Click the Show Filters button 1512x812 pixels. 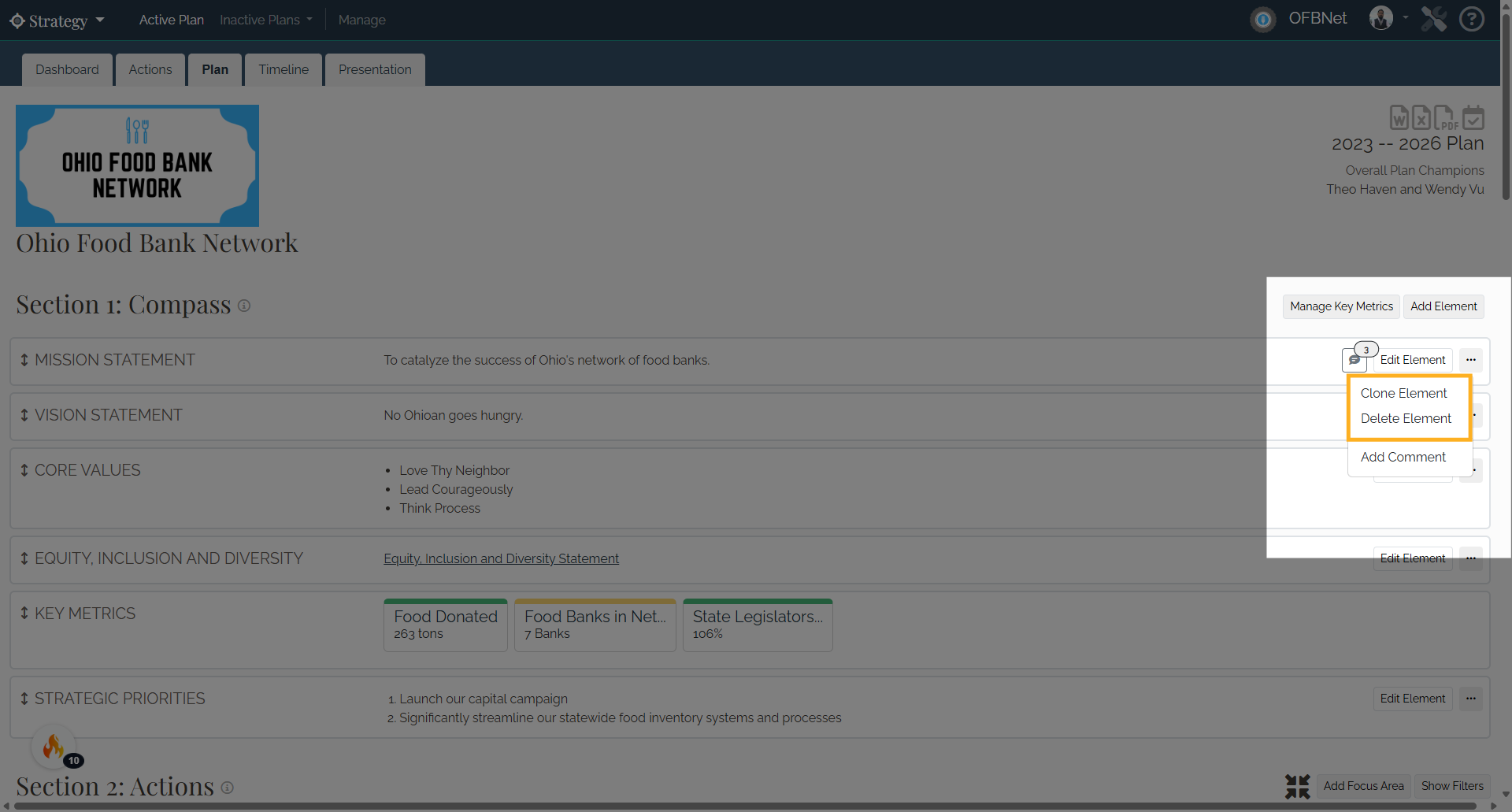click(1452, 786)
